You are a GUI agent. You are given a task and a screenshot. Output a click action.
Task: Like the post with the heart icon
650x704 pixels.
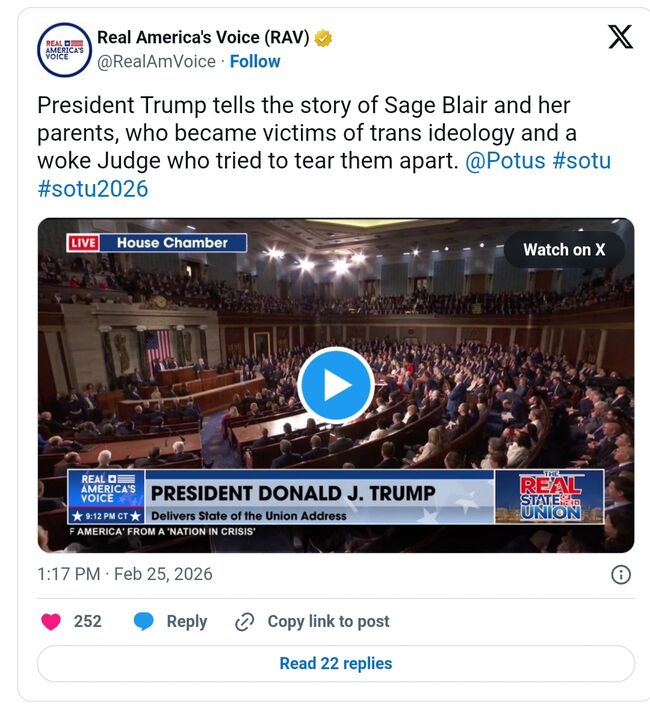click(51, 621)
